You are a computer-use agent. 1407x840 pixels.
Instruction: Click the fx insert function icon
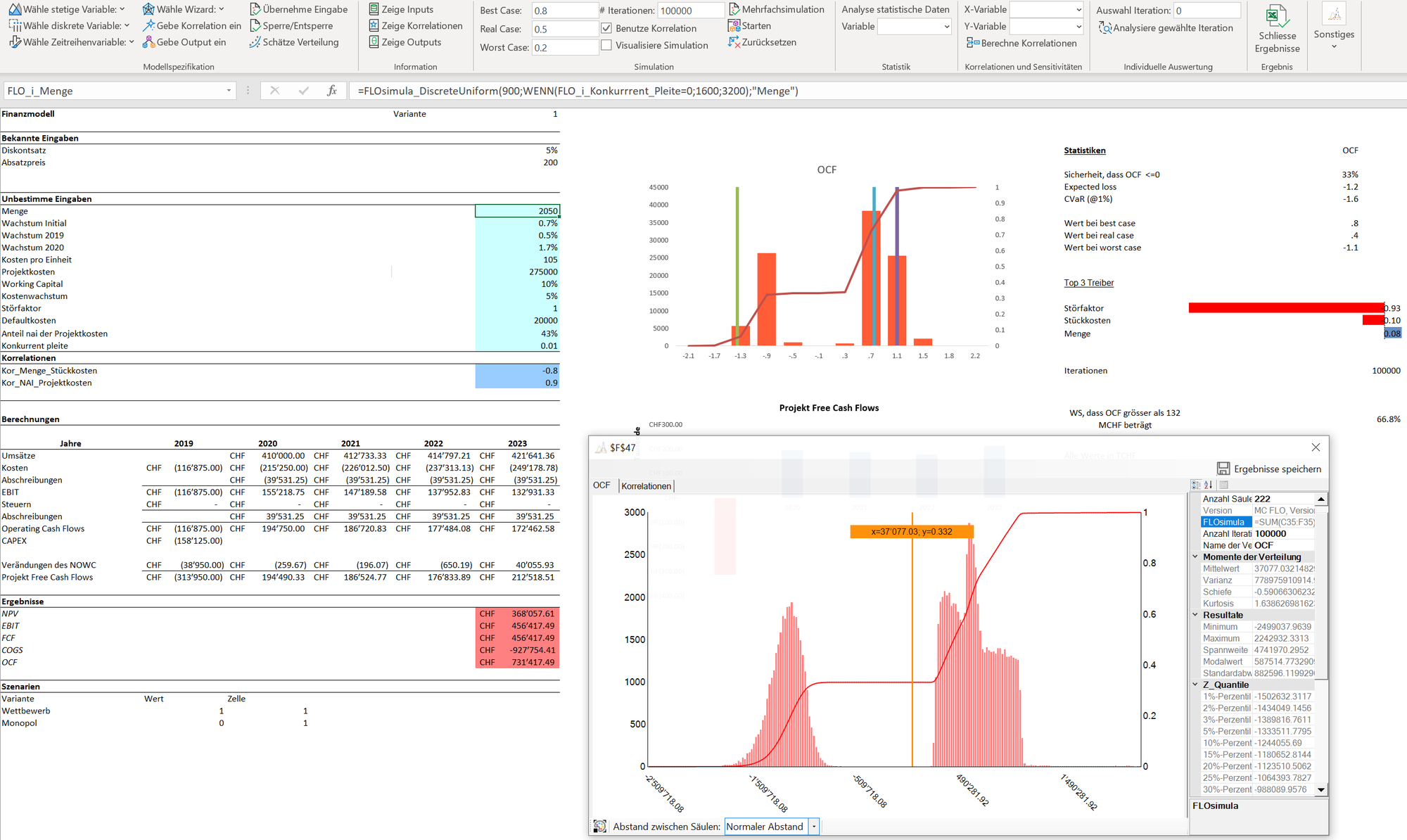pyautogui.click(x=332, y=91)
